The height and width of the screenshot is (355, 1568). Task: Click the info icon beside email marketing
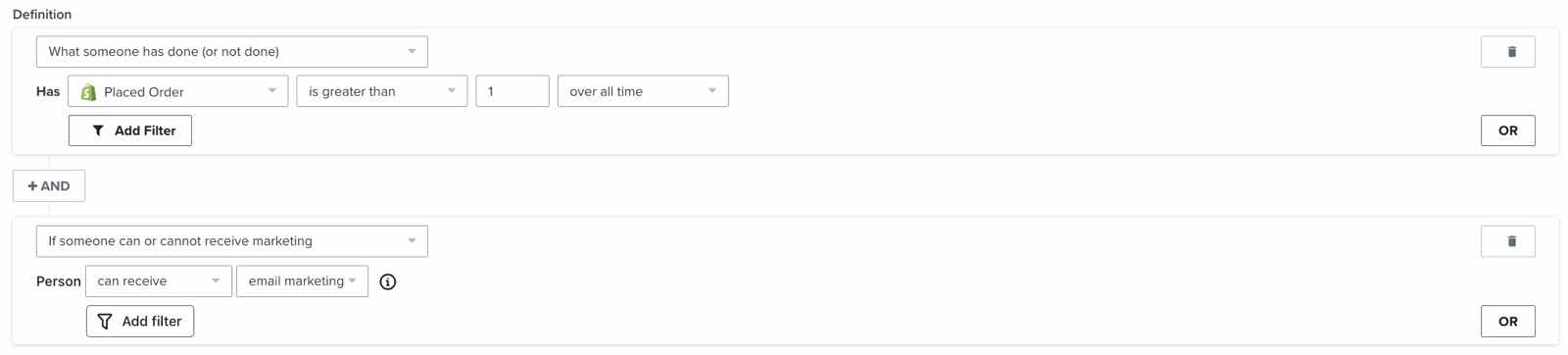[x=388, y=281]
